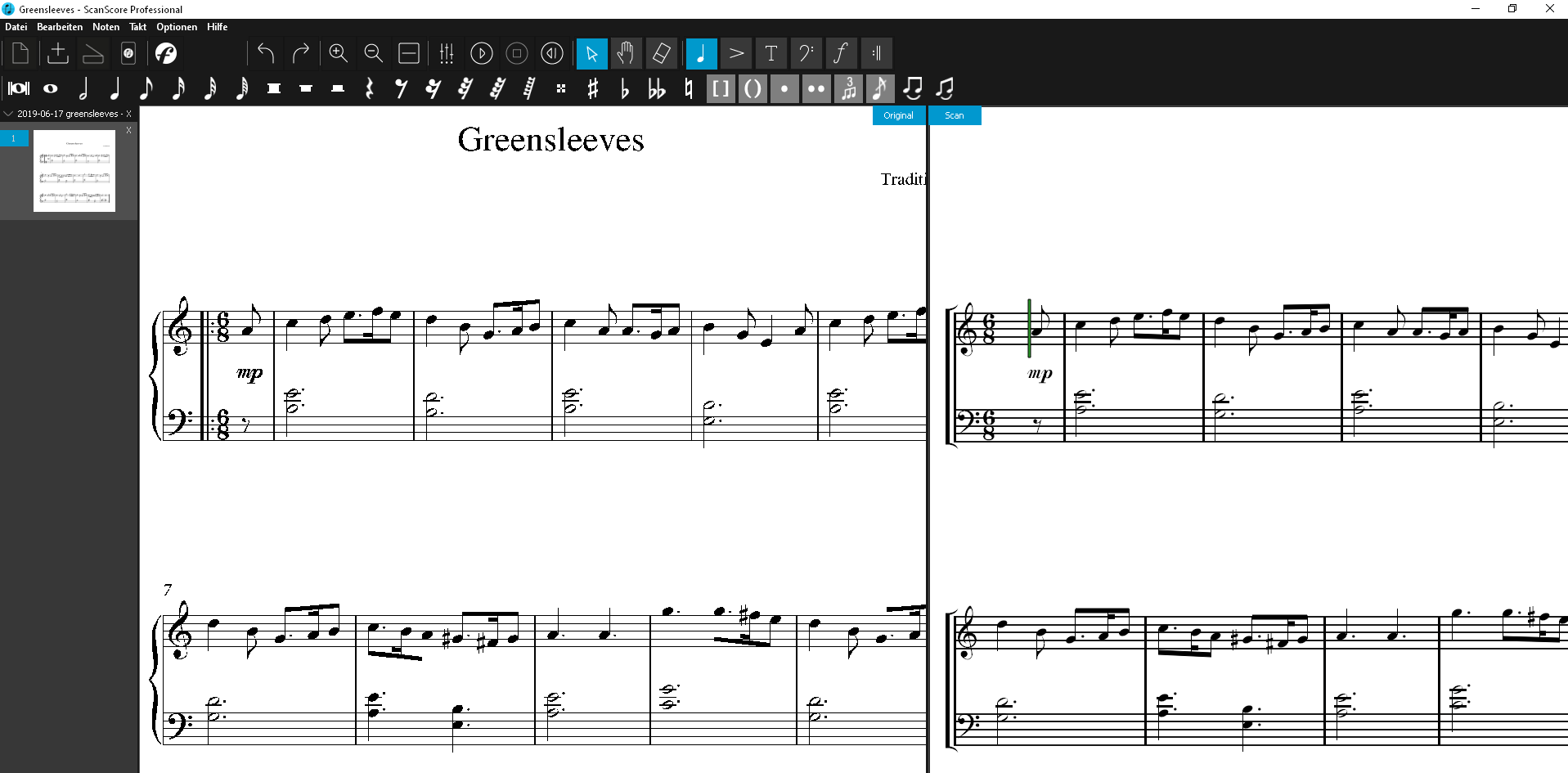Toggle the triplet tuplet button
The image size is (1568, 773).
(x=848, y=88)
